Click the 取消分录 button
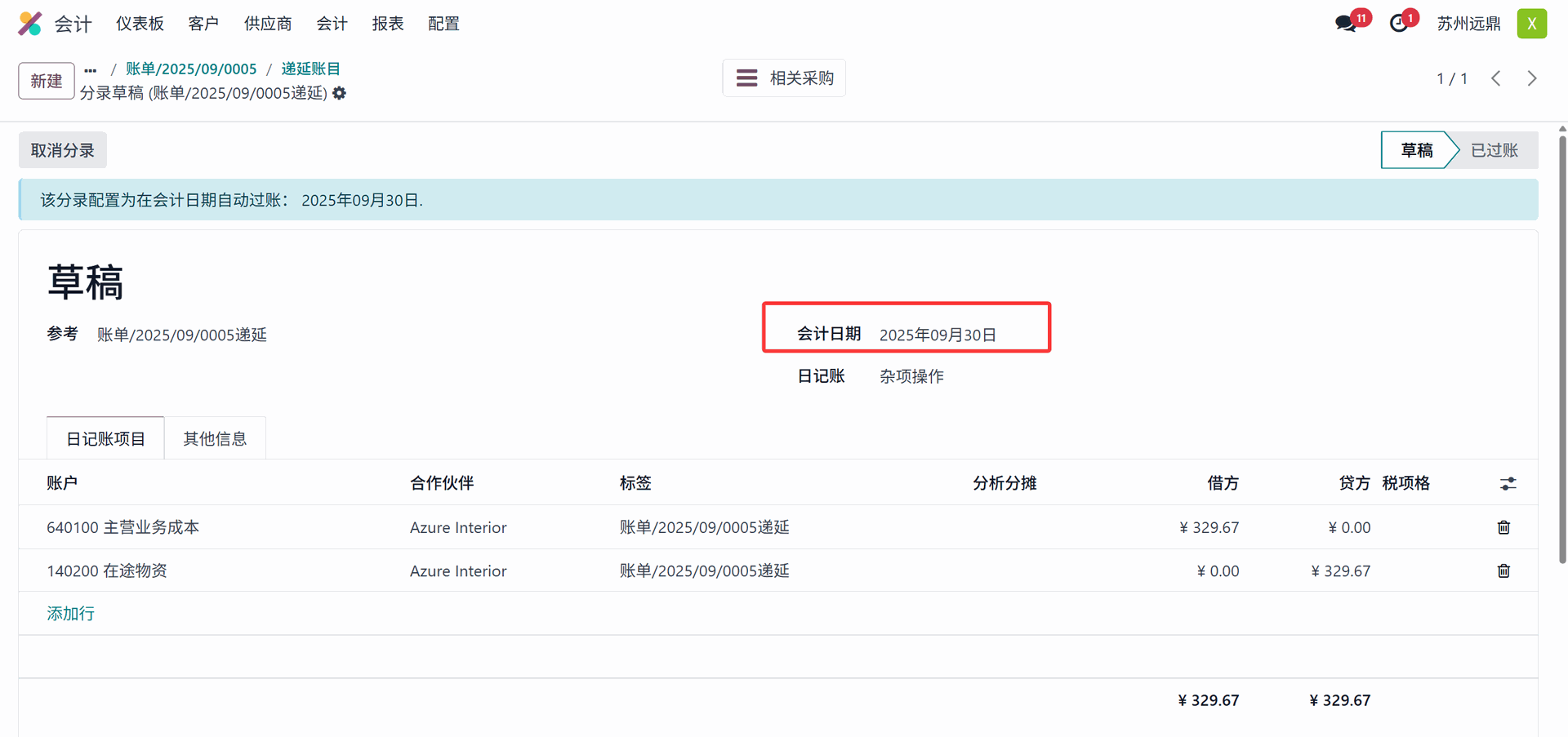This screenshot has height=737, width=1568. coord(63,150)
